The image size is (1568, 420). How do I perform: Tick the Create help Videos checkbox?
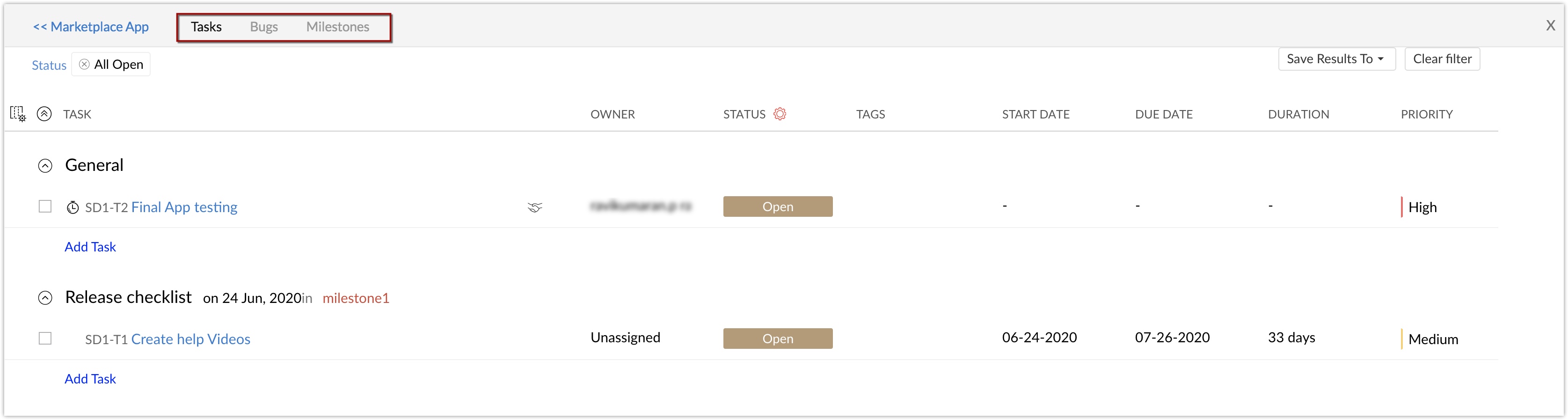click(x=45, y=339)
